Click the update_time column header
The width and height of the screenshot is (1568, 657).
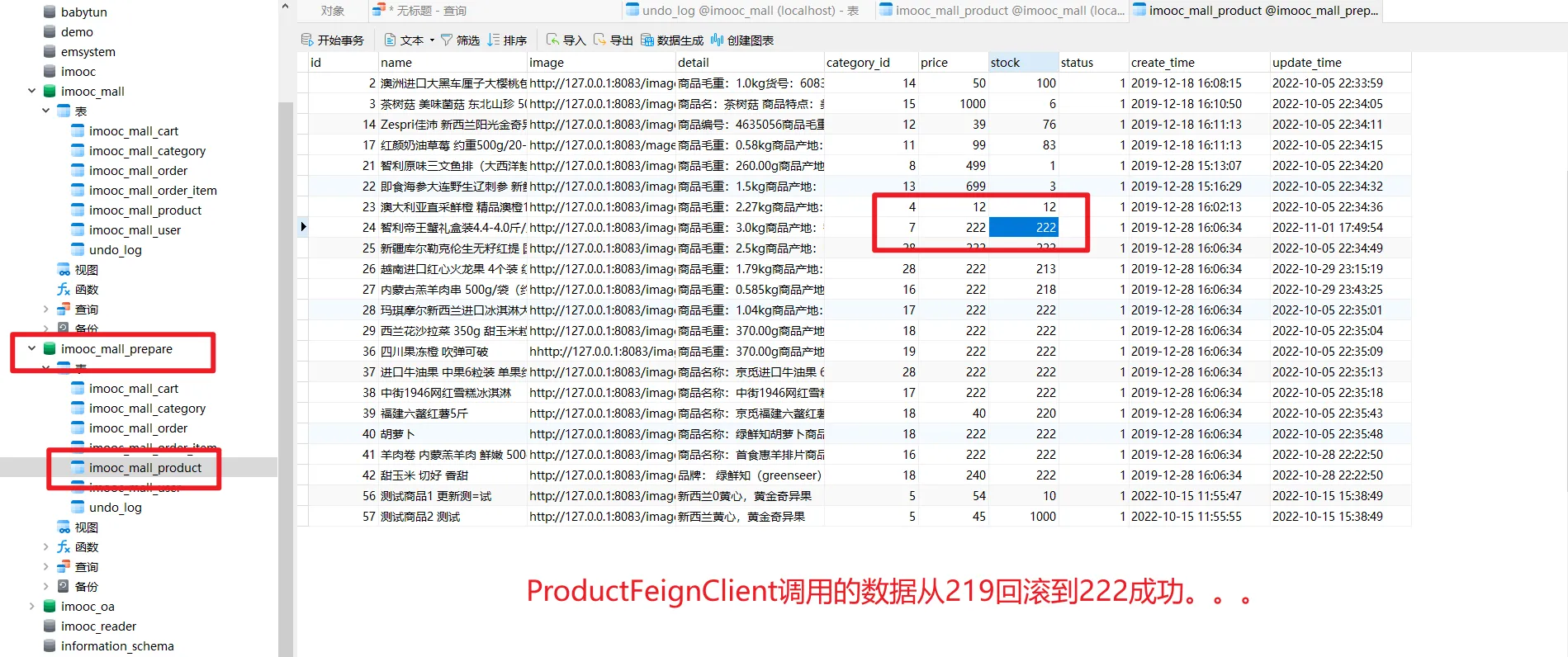pyautogui.click(x=1341, y=62)
